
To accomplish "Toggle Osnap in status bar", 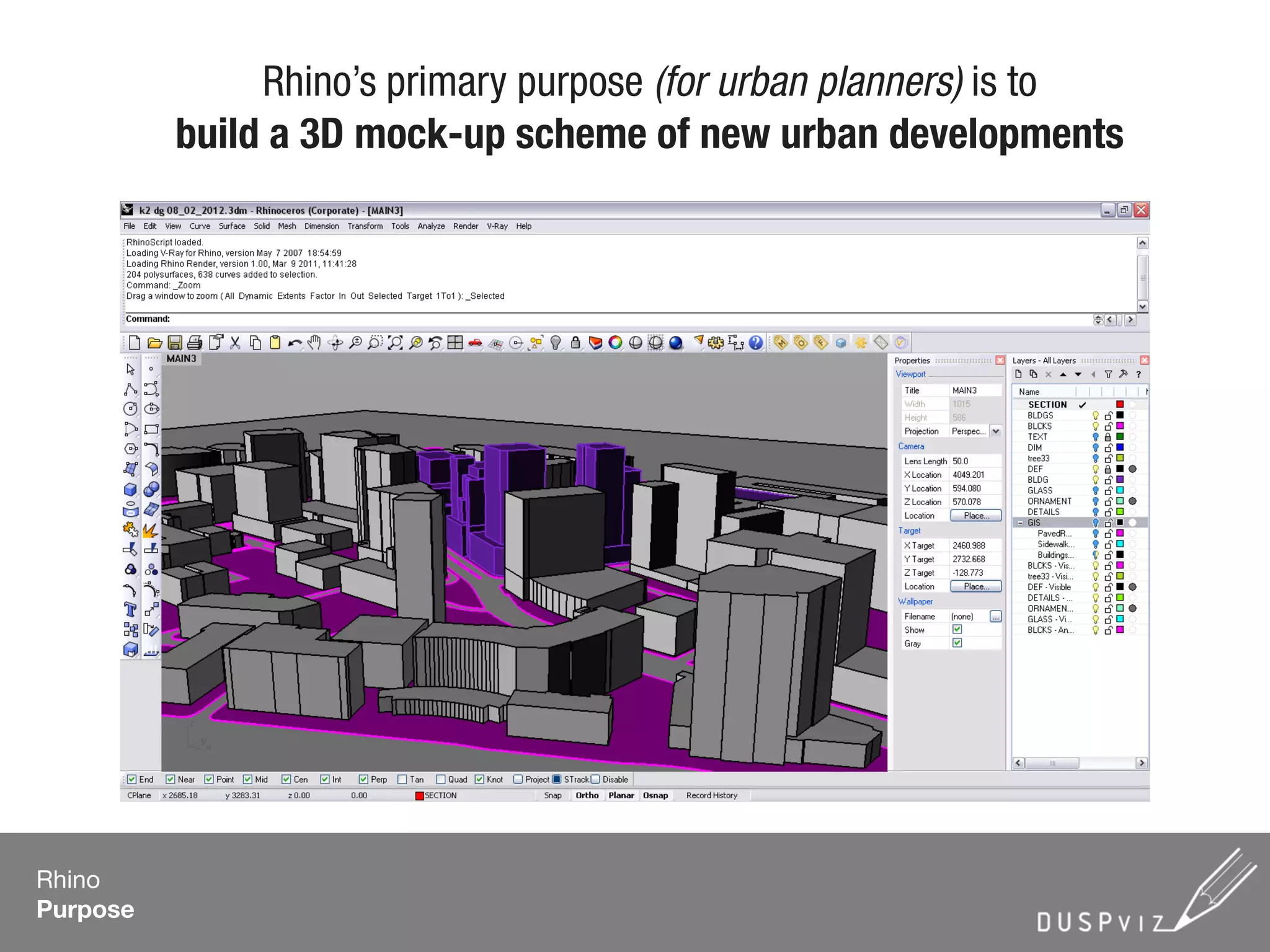I will point(655,795).
